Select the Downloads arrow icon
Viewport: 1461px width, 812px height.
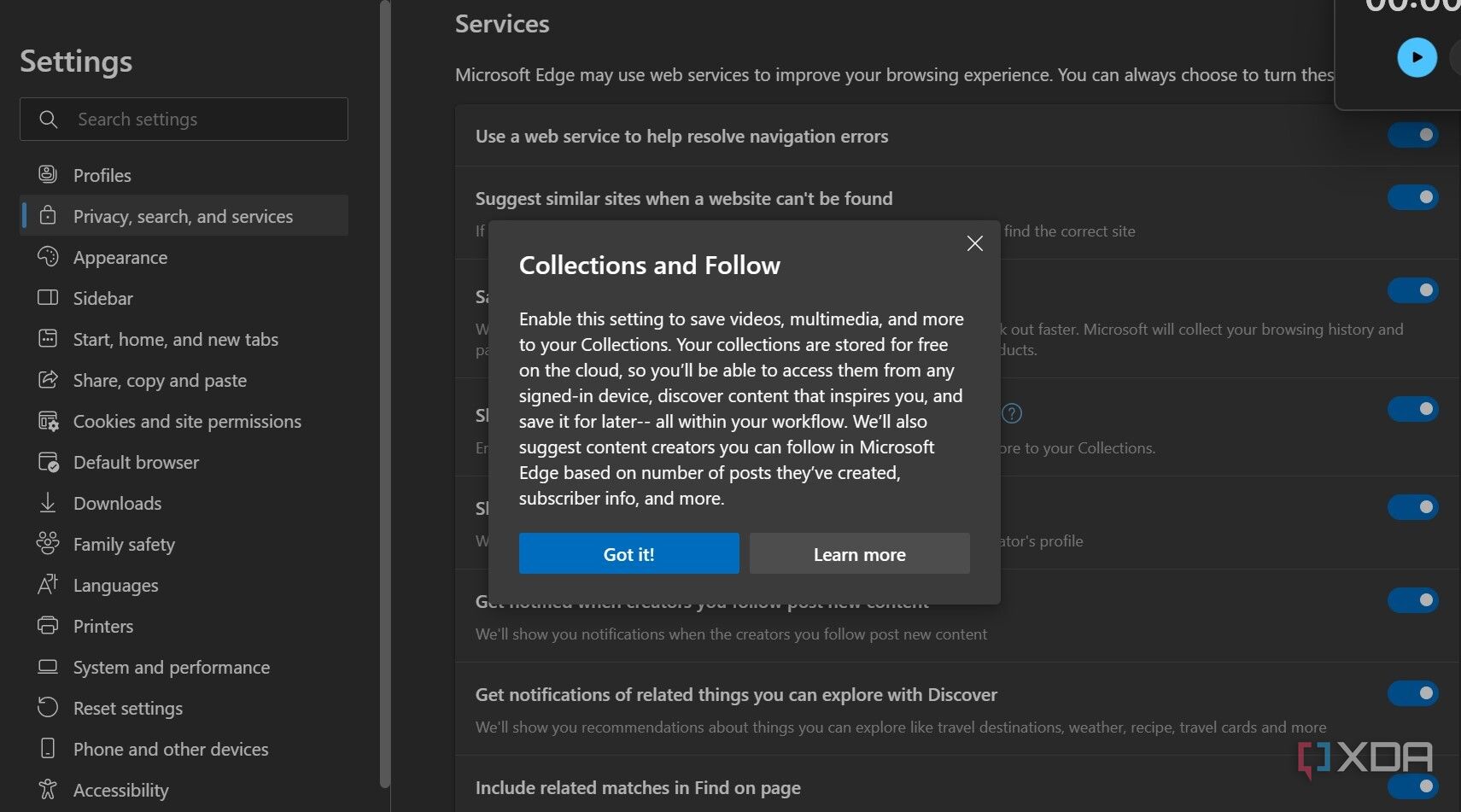tap(48, 503)
